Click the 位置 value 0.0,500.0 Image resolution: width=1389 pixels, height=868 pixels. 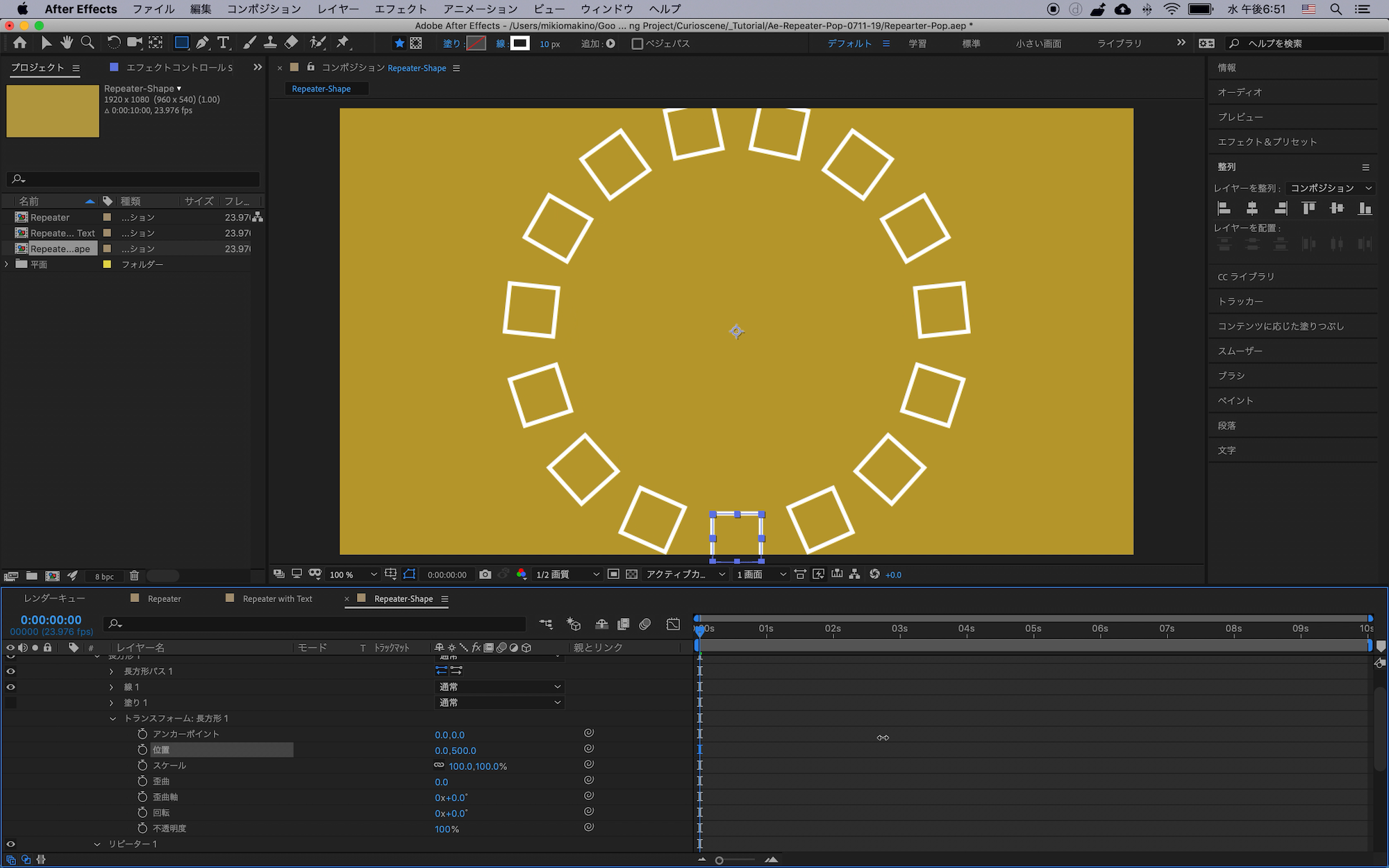tap(456, 751)
